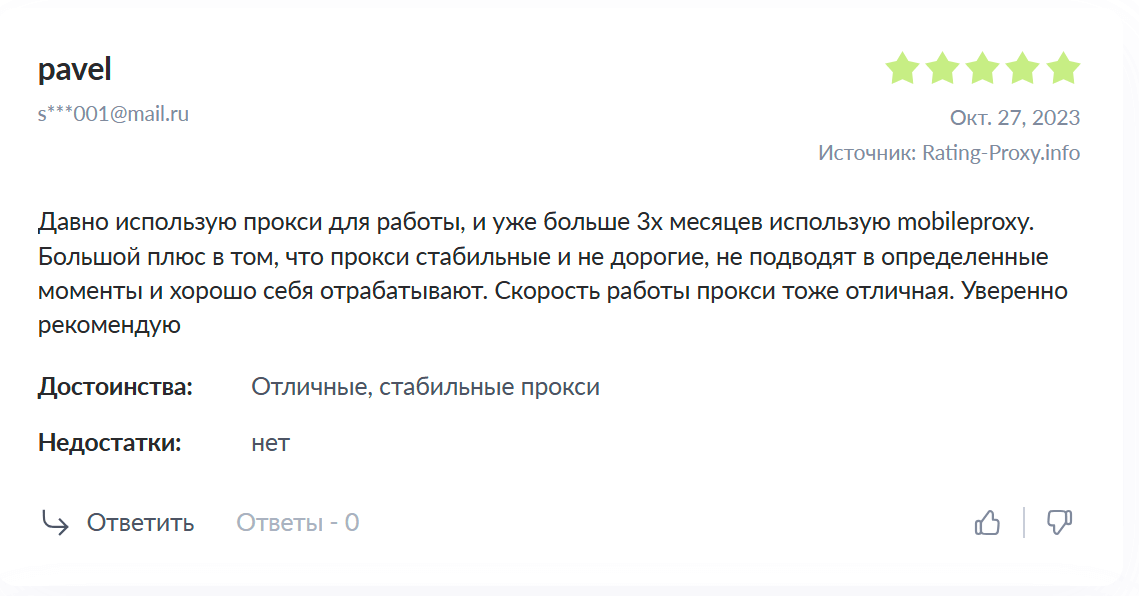The height and width of the screenshot is (596, 1139).
Task: Click the masked email s***001@mail.ru
Action: [x=113, y=114]
